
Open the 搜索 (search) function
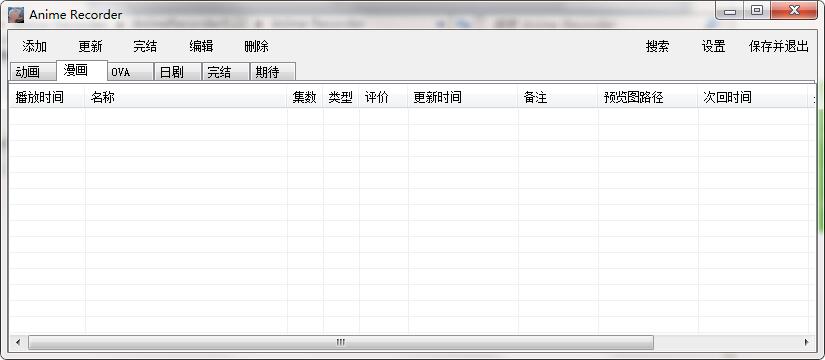pos(658,46)
